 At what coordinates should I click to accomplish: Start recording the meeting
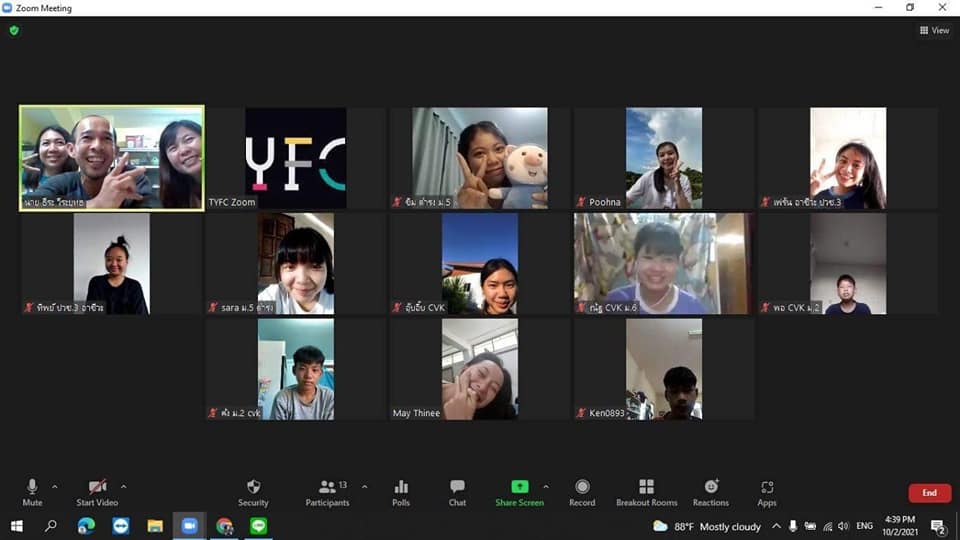[582, 492]
